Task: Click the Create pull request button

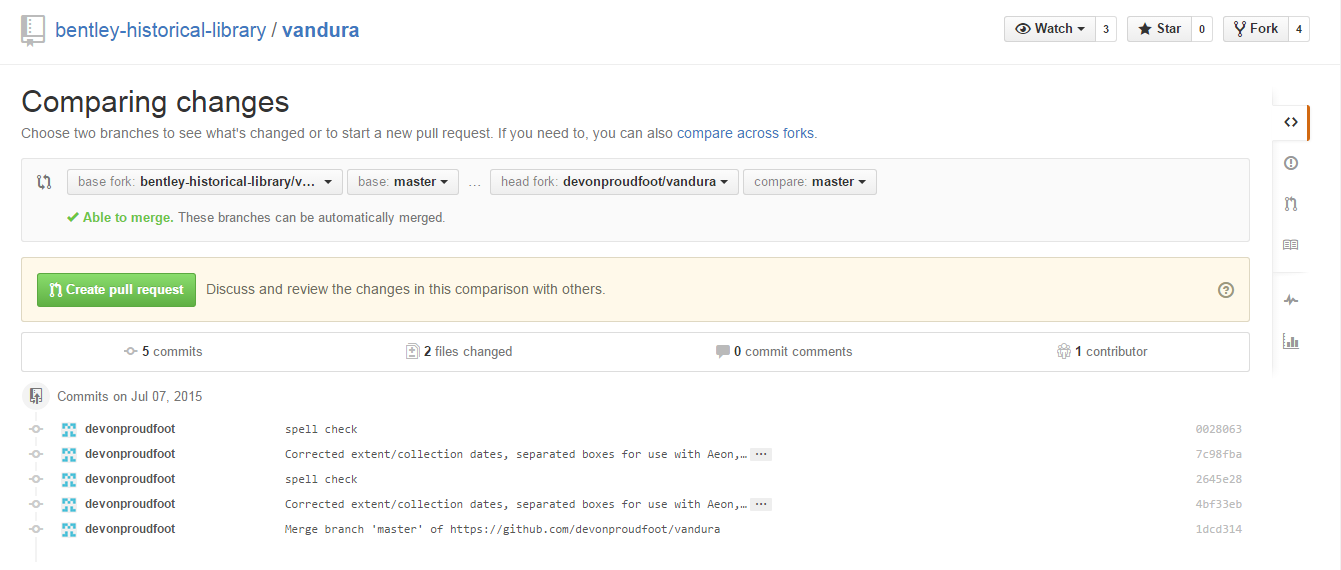Action: 116,290
